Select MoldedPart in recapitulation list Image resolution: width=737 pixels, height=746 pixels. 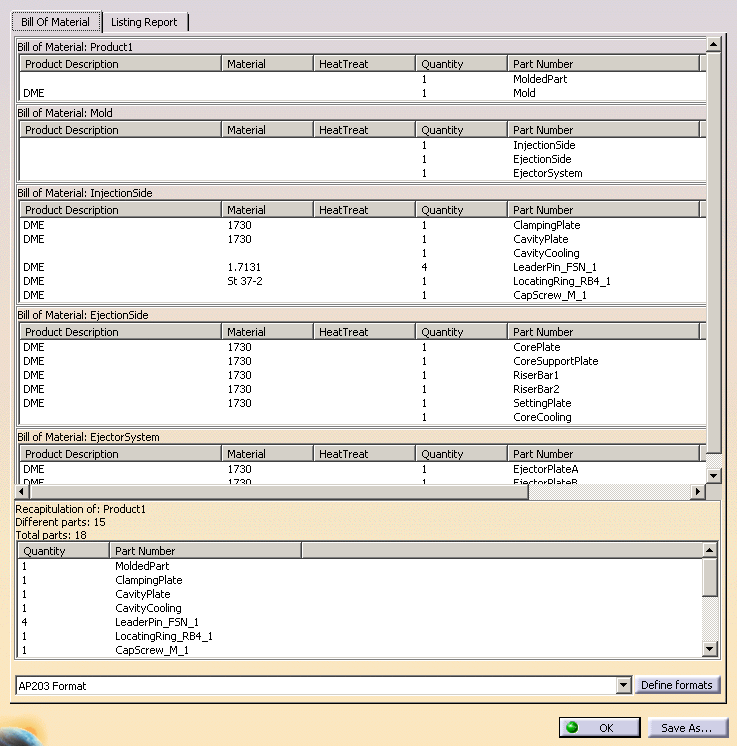pyautogui.click(x=360, y=566)
